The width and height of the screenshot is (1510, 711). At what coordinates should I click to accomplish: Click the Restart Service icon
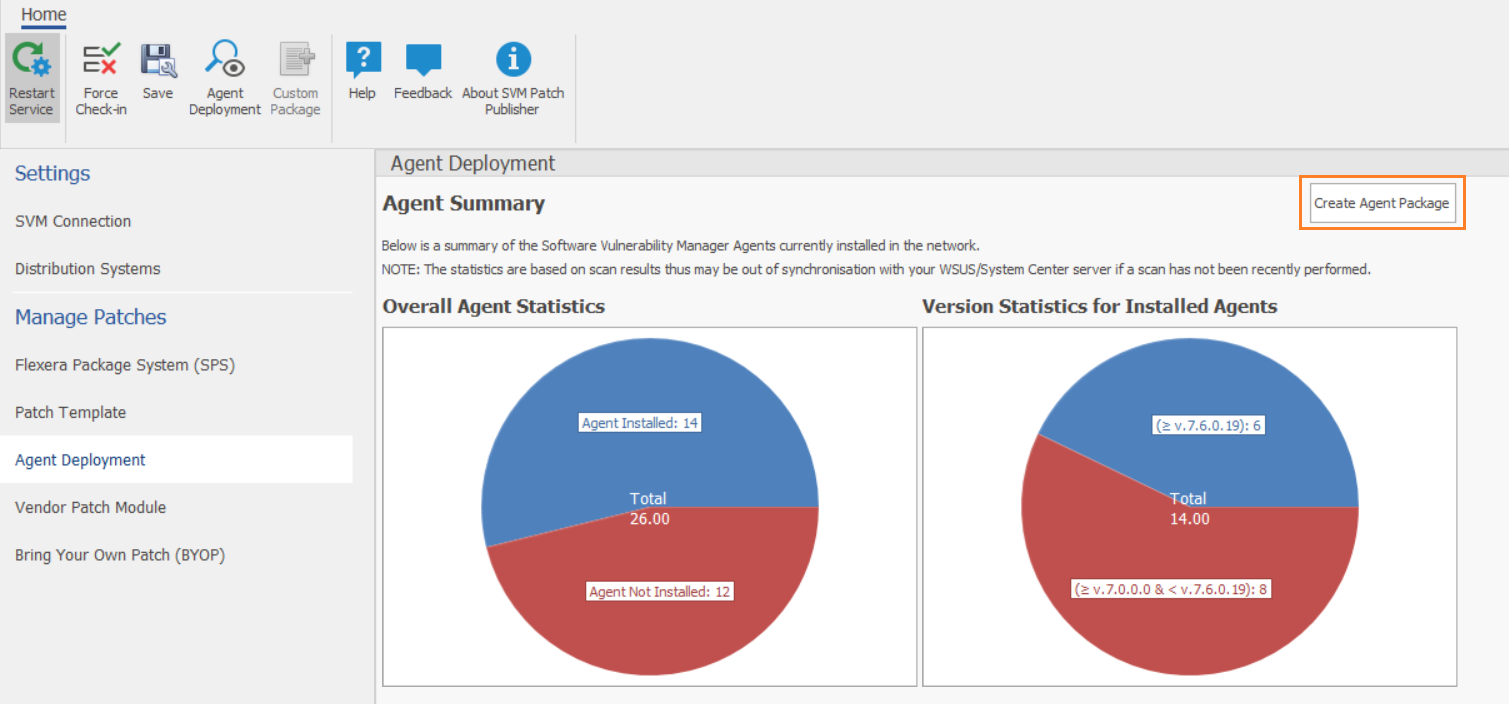point(31,62)
